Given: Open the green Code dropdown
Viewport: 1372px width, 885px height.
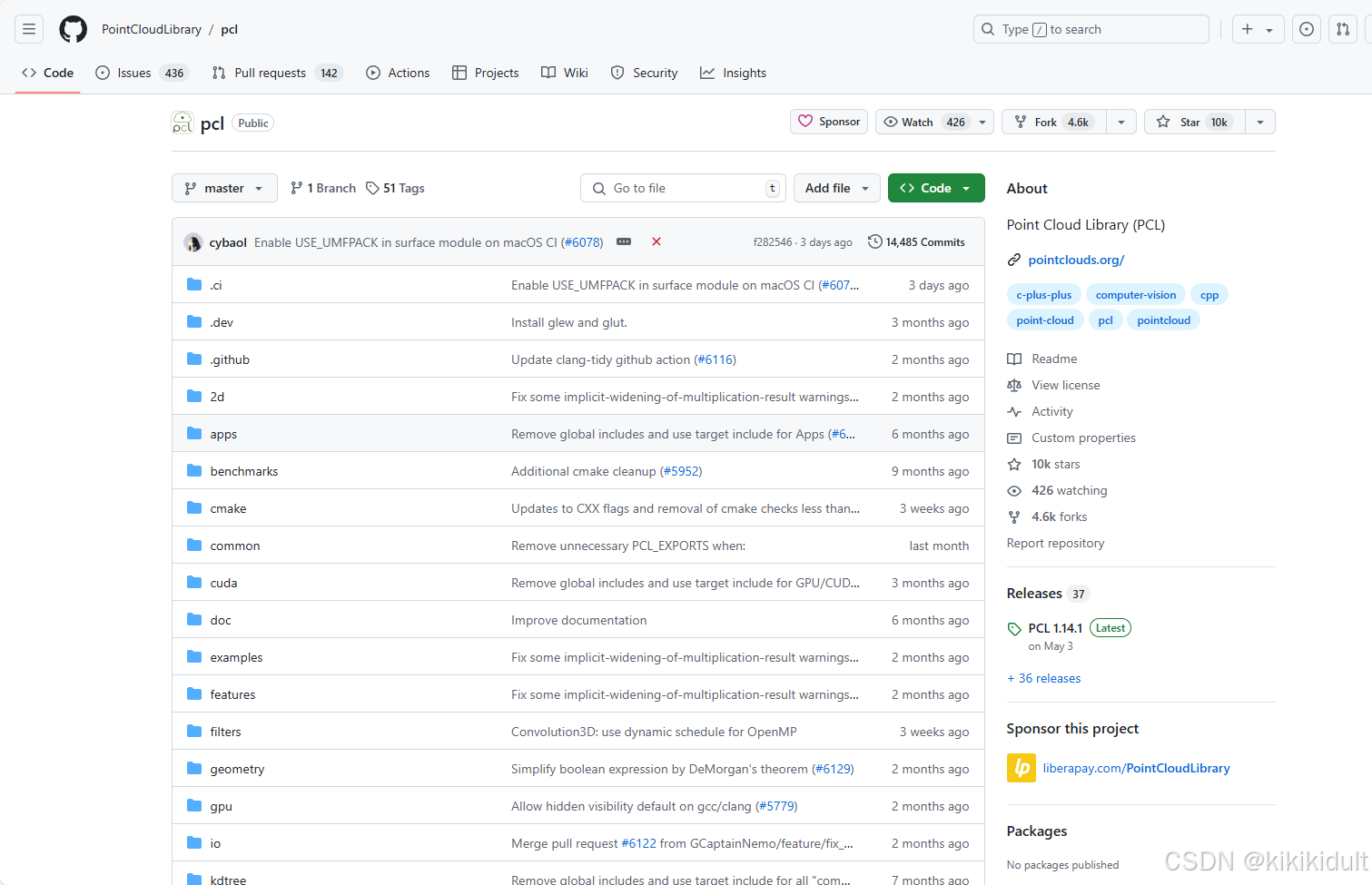Looking at the screenshot, I should click(936, 188).
